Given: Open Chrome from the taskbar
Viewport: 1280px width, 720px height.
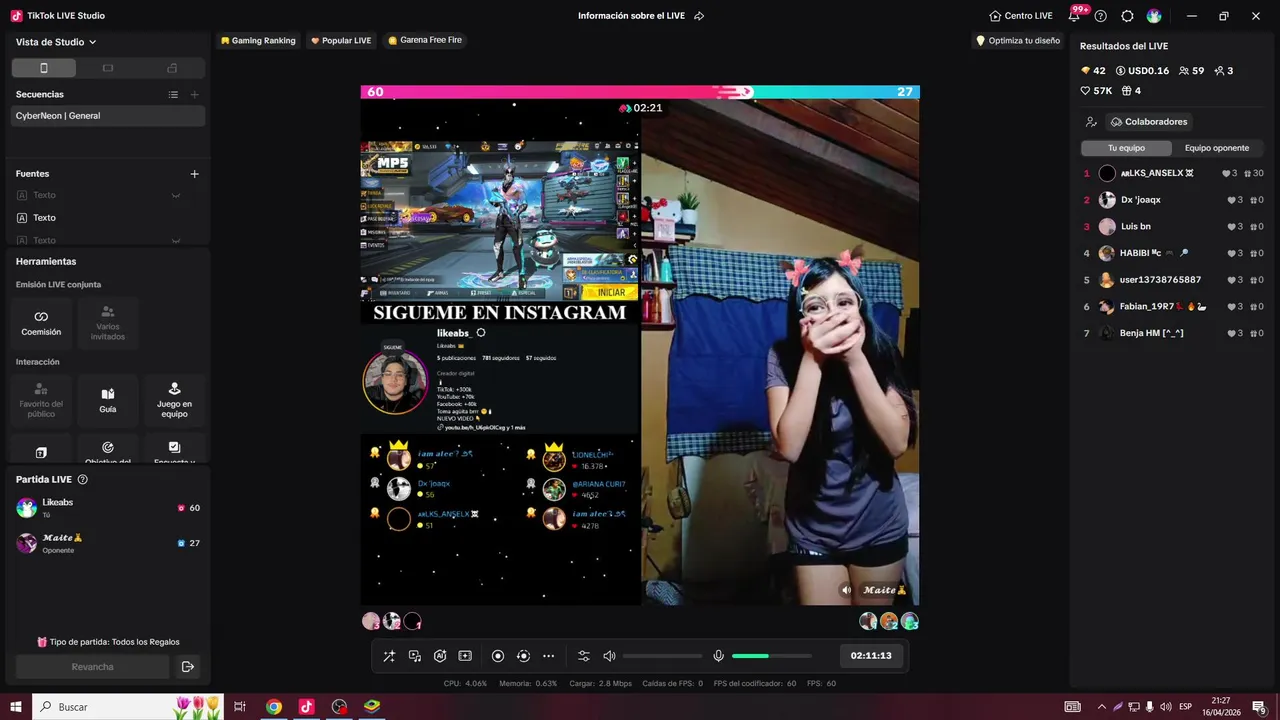Looking at the screenshot, I should coord(273,707).
